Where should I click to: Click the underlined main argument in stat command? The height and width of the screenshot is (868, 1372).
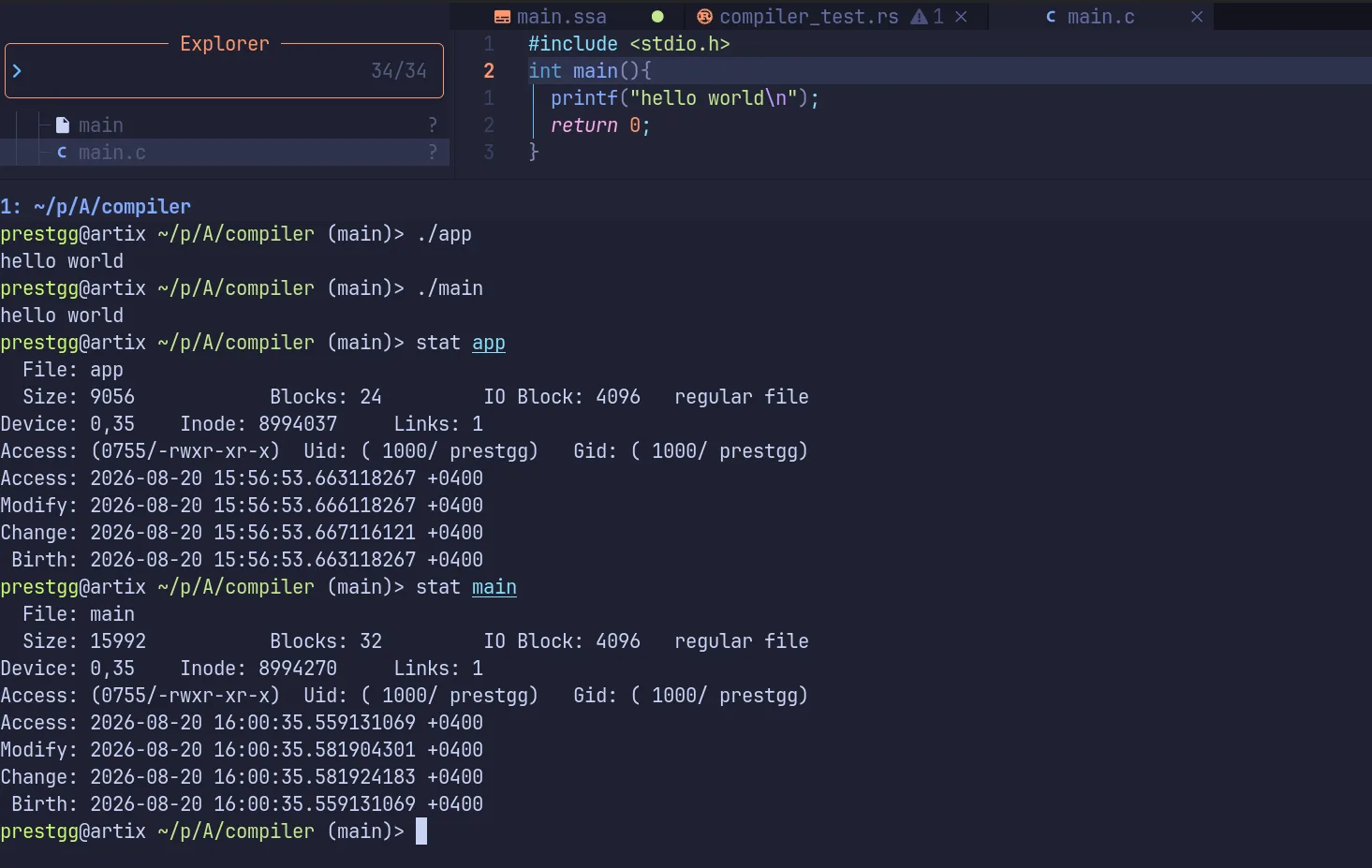pos(494,587)
